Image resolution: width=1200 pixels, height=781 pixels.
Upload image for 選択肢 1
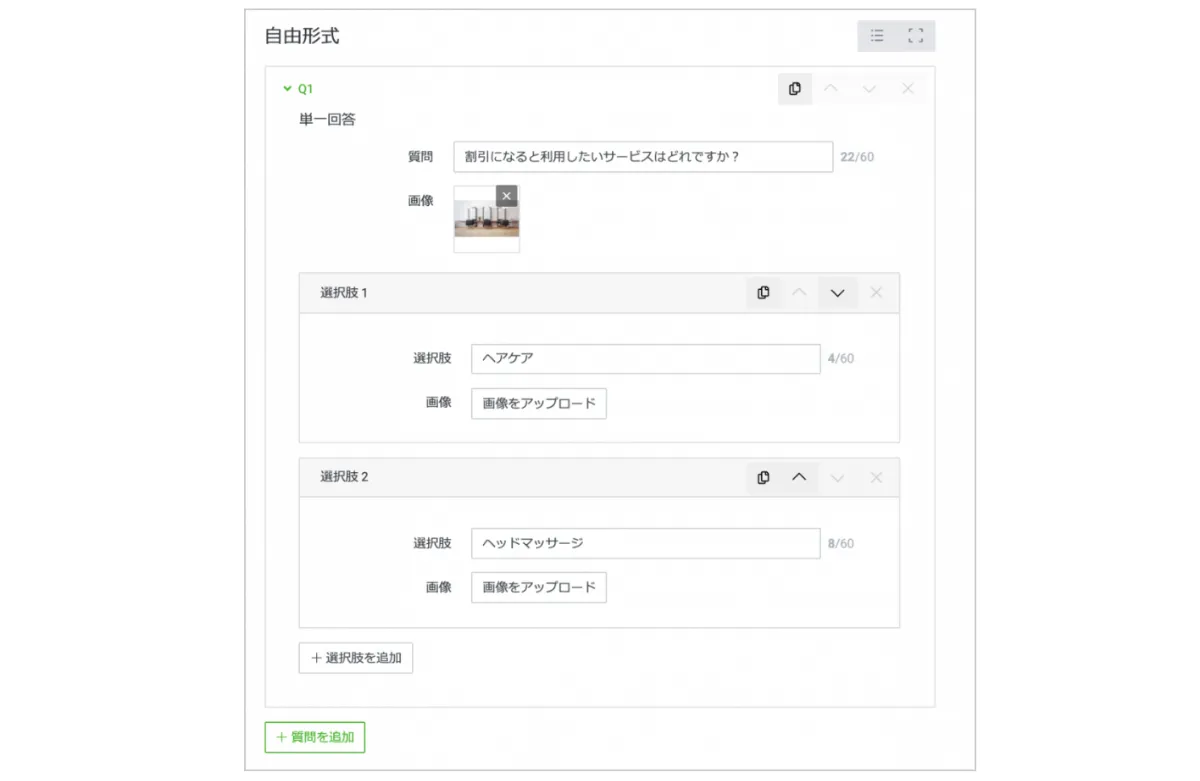click(539, 403)
